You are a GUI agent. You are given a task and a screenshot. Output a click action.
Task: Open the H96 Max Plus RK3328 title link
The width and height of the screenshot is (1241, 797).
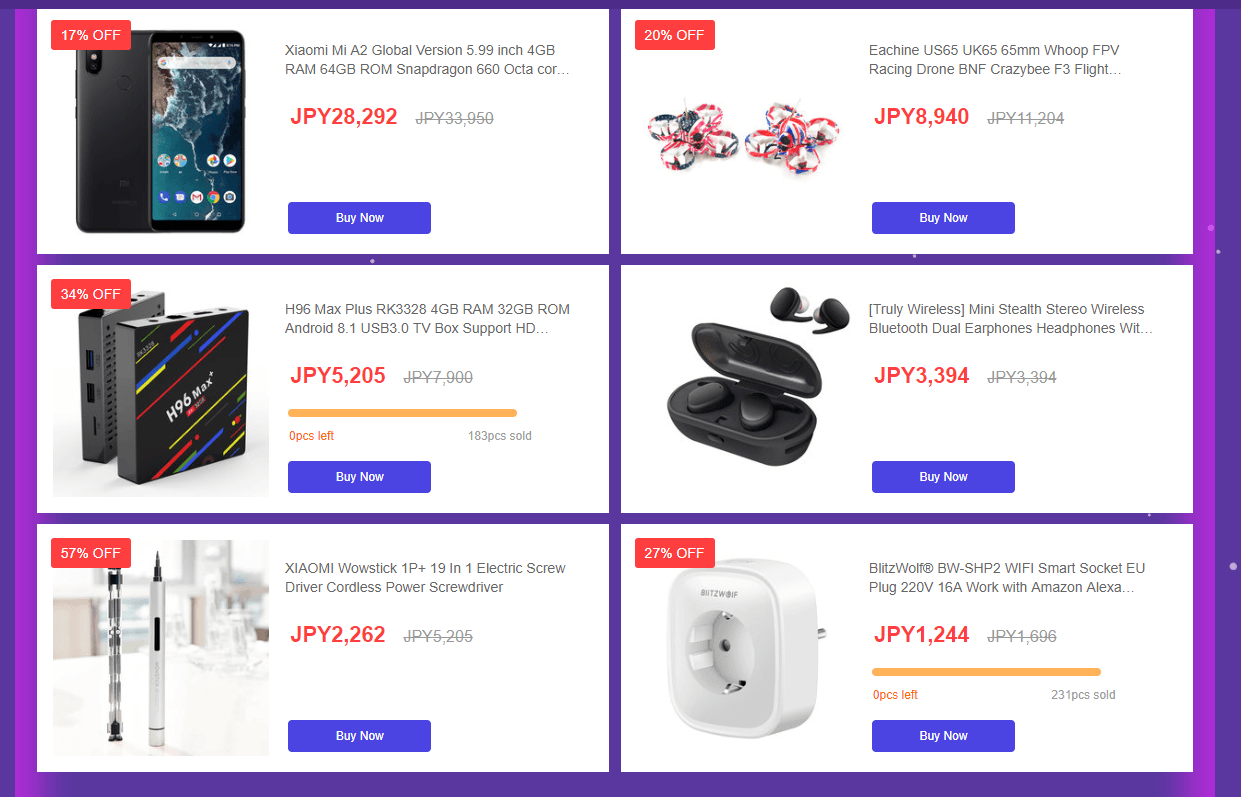click(427, 319)
